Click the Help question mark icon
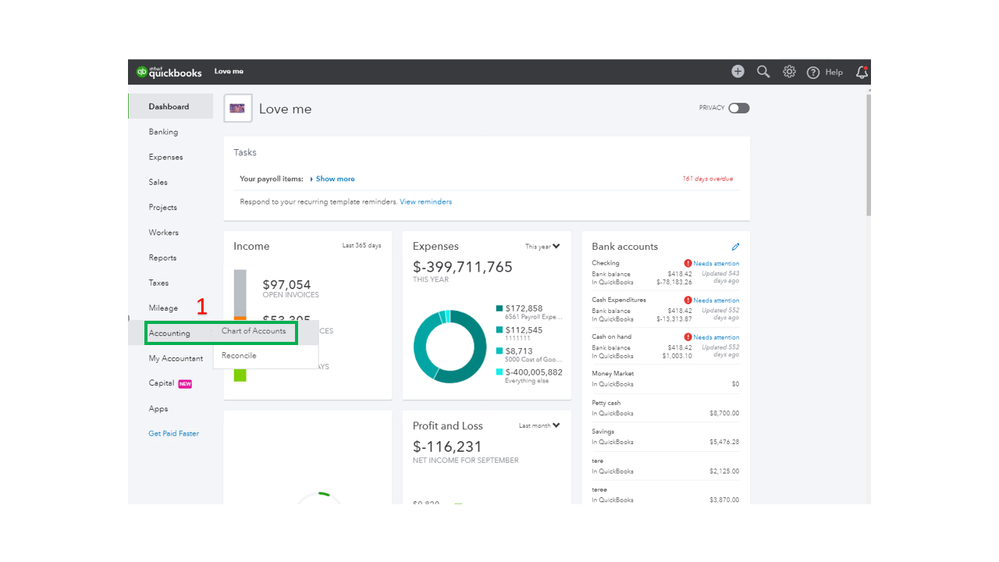Screen dimensions: 999x562 (813, 72)
